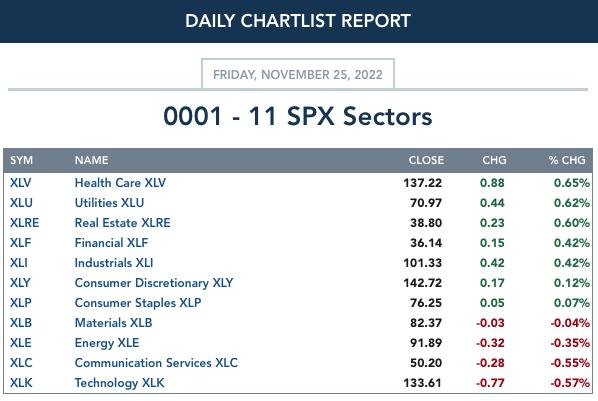Open the XLV symbol link
The image size is (598, 401).
(20, 183)
